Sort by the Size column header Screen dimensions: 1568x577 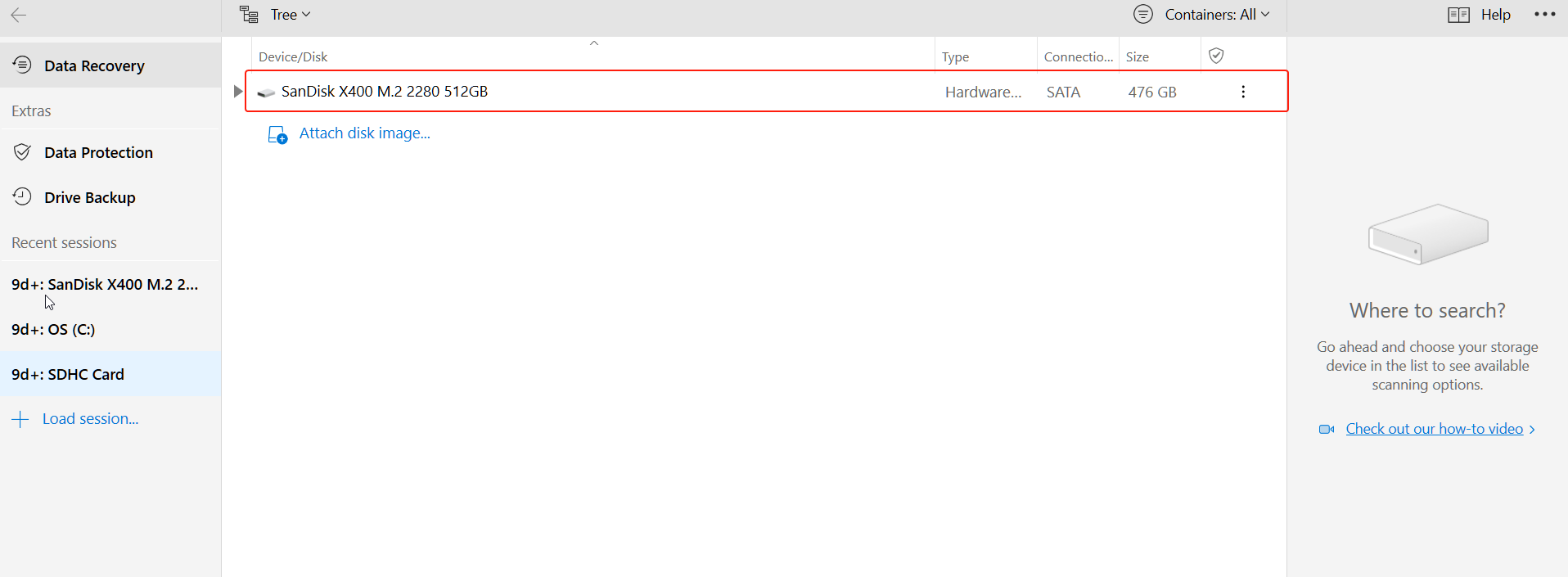click(x=1137, y=56)
